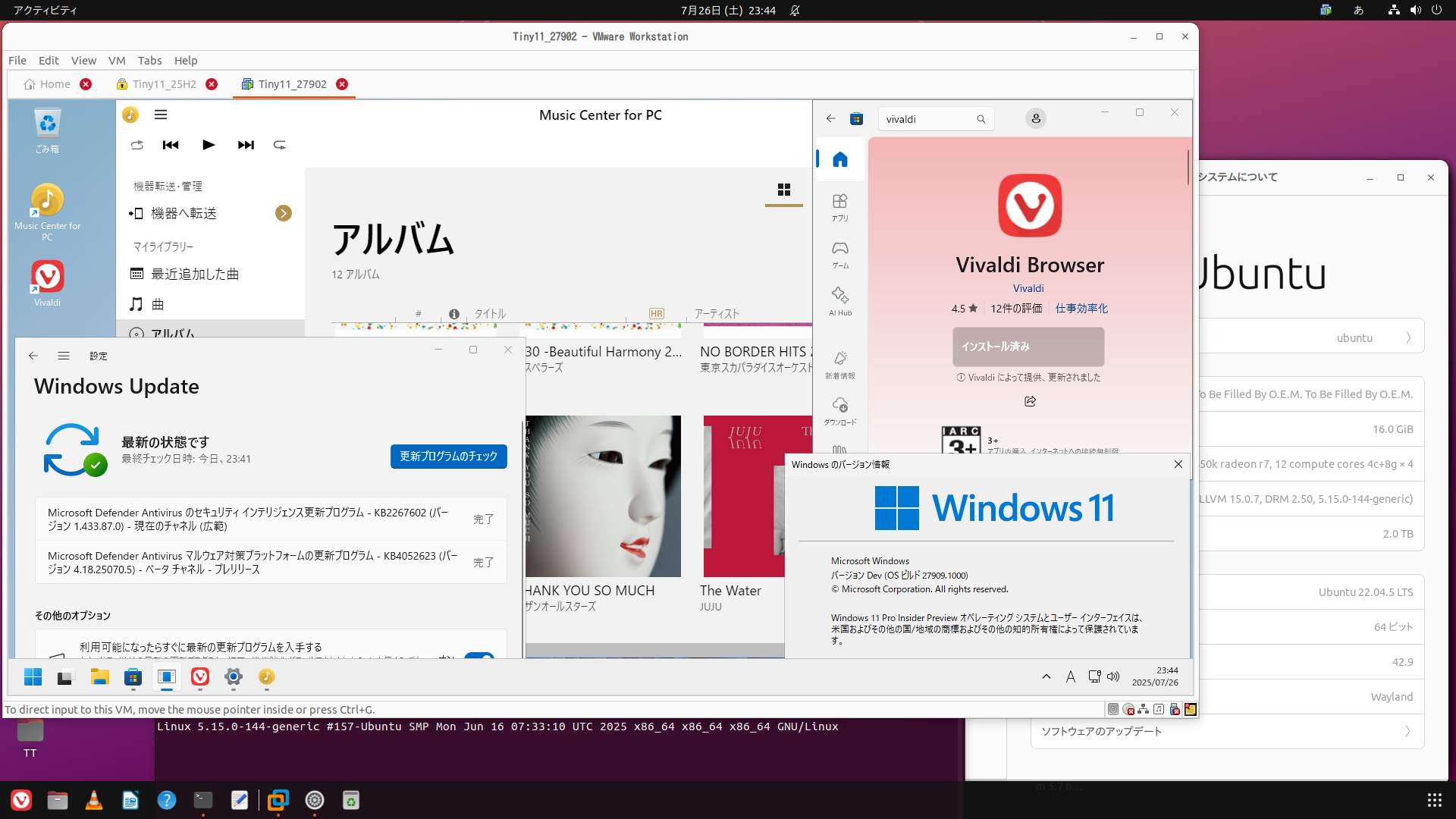Close the Tiny11_27902 tab
This screenshot has width=1456, height=819.
[342, 84]
